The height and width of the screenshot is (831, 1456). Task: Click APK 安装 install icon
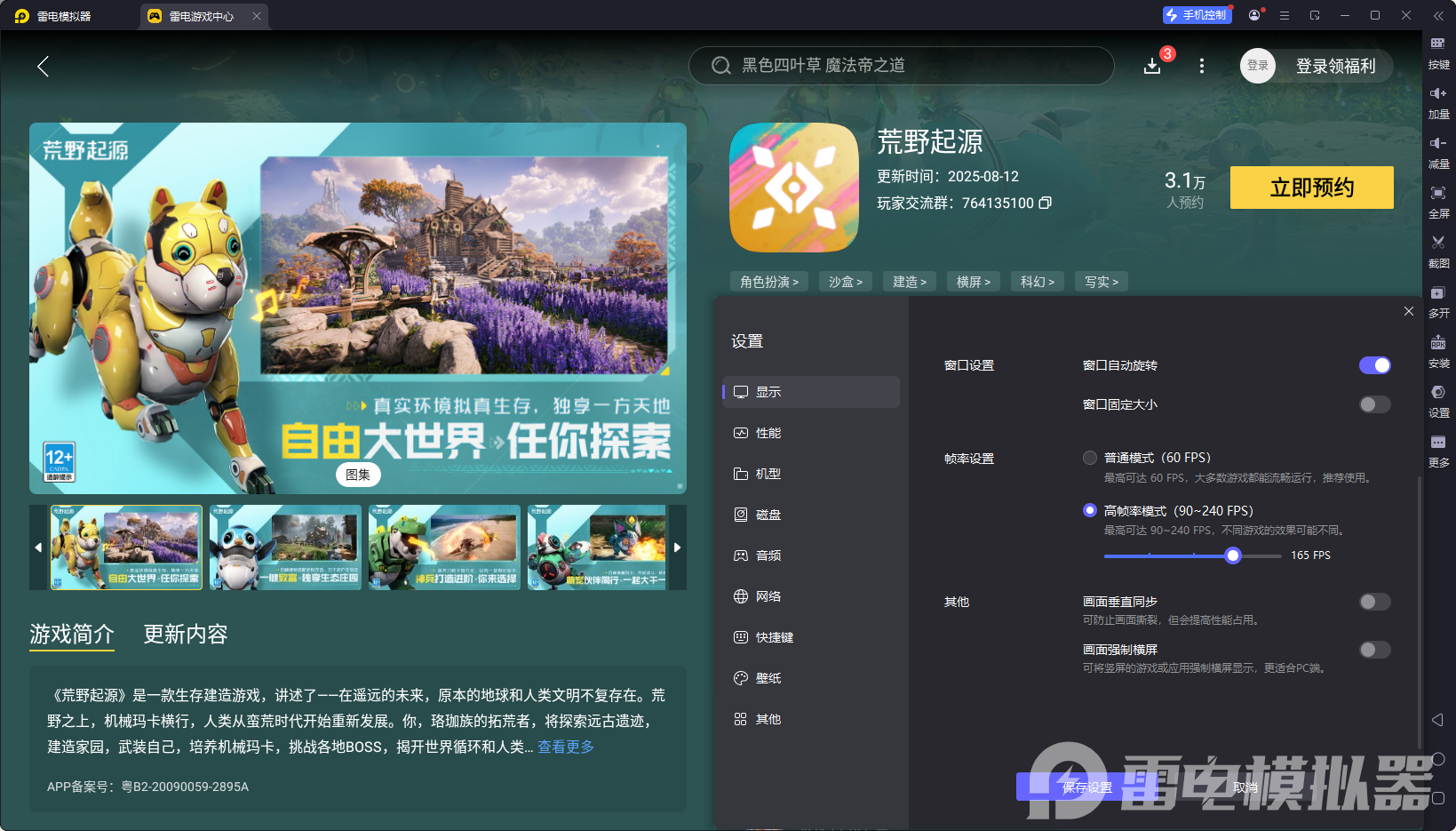click(1439, 351)
